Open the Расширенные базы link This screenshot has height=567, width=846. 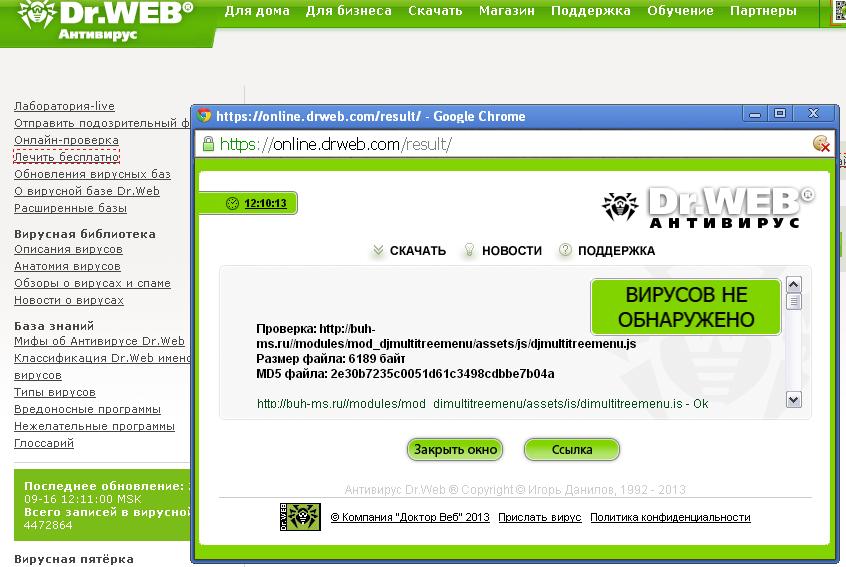tap(70, 208)
